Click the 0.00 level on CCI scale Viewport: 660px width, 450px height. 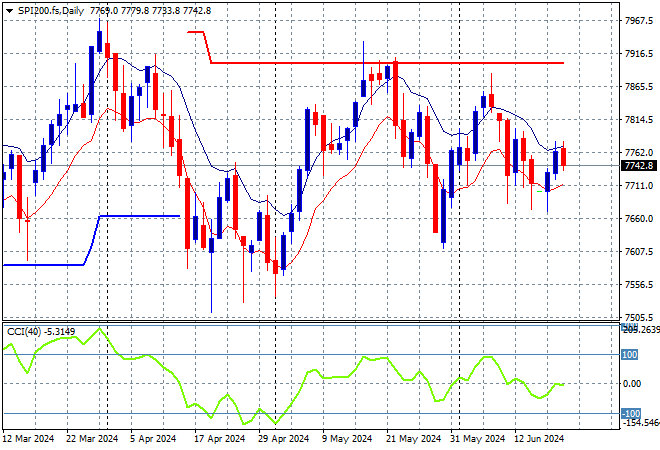click(632, 384)
